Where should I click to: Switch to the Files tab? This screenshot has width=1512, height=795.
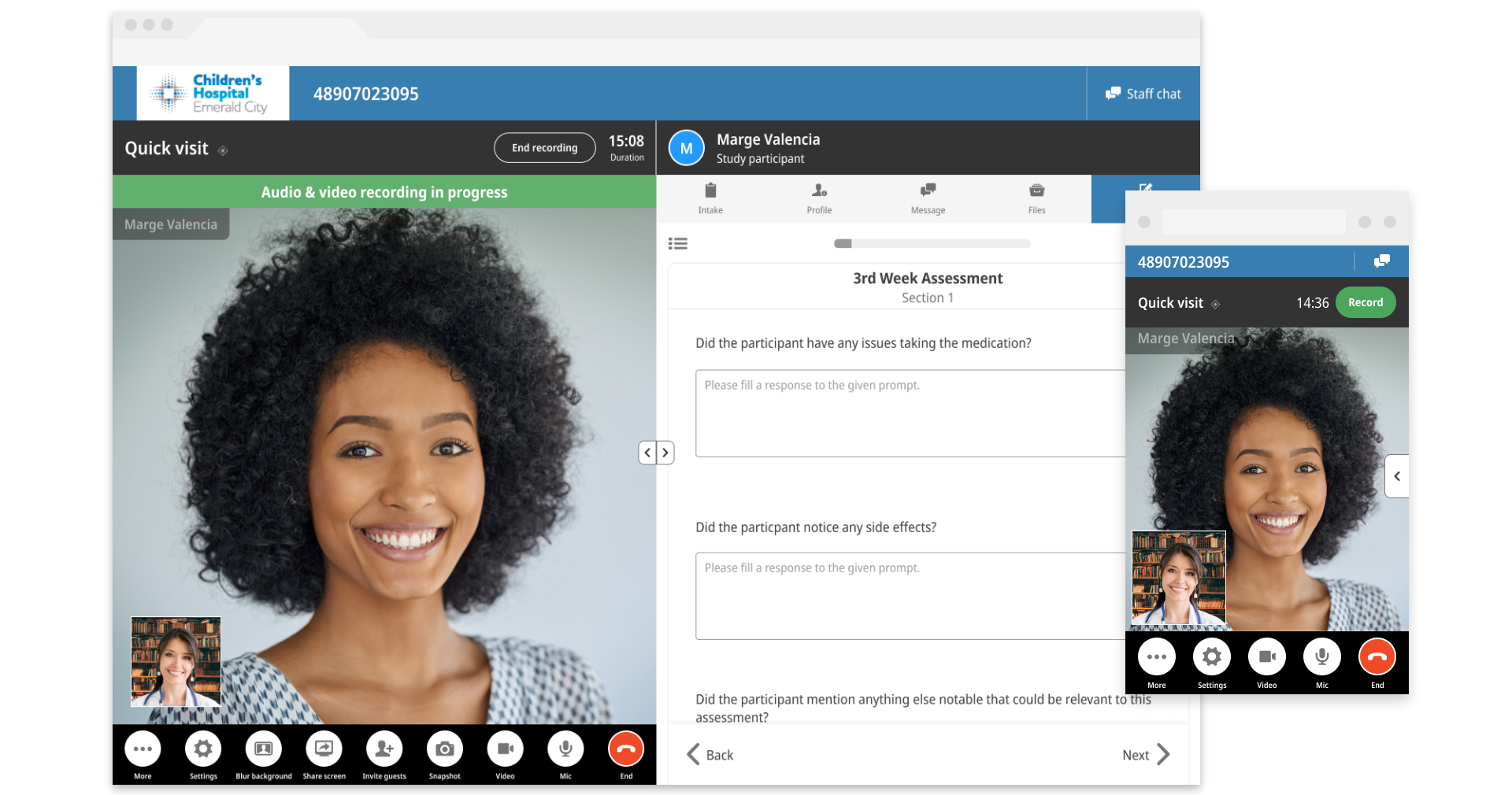(1036, 197)
